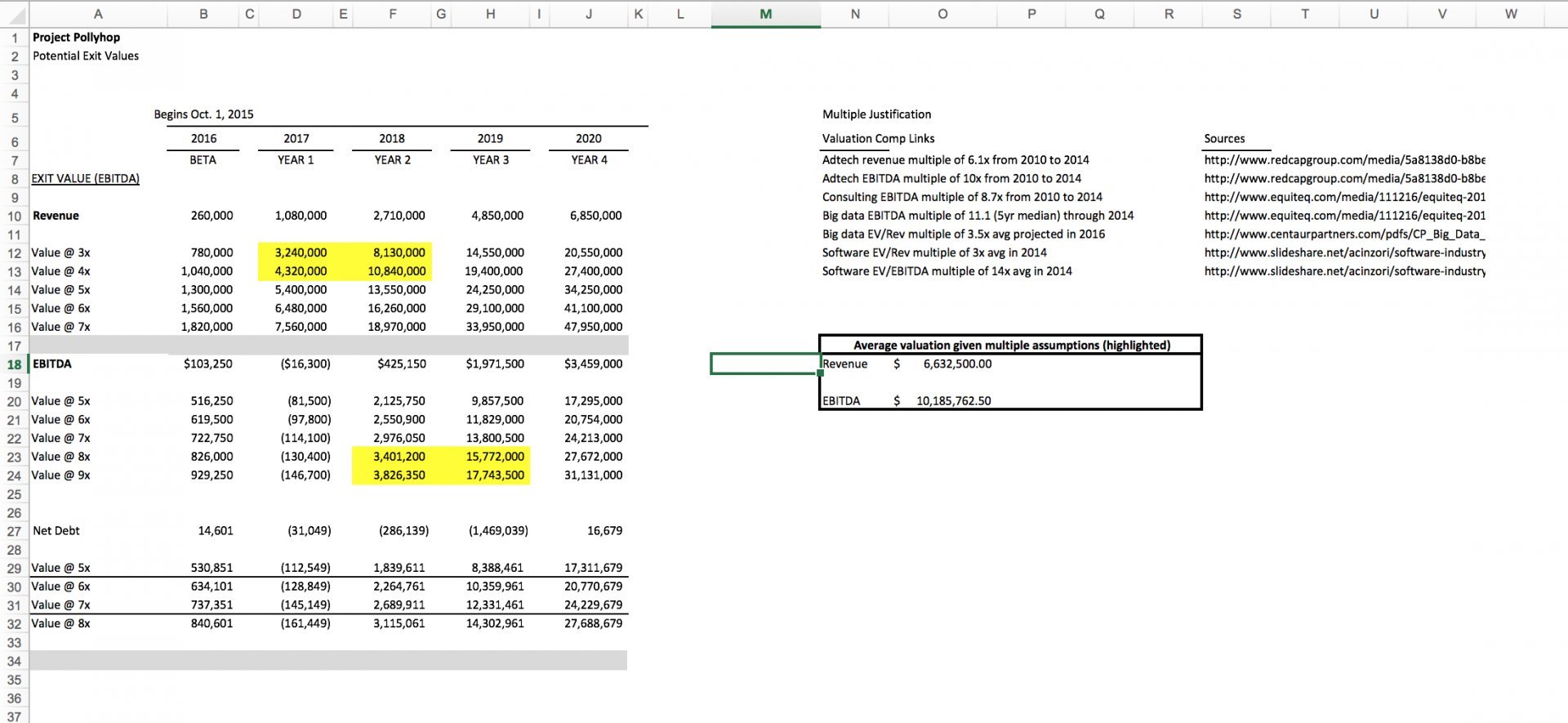
Task: Select 'Big data EV/Rev multiple of 3.5x' text
Action: click(964, 234)
